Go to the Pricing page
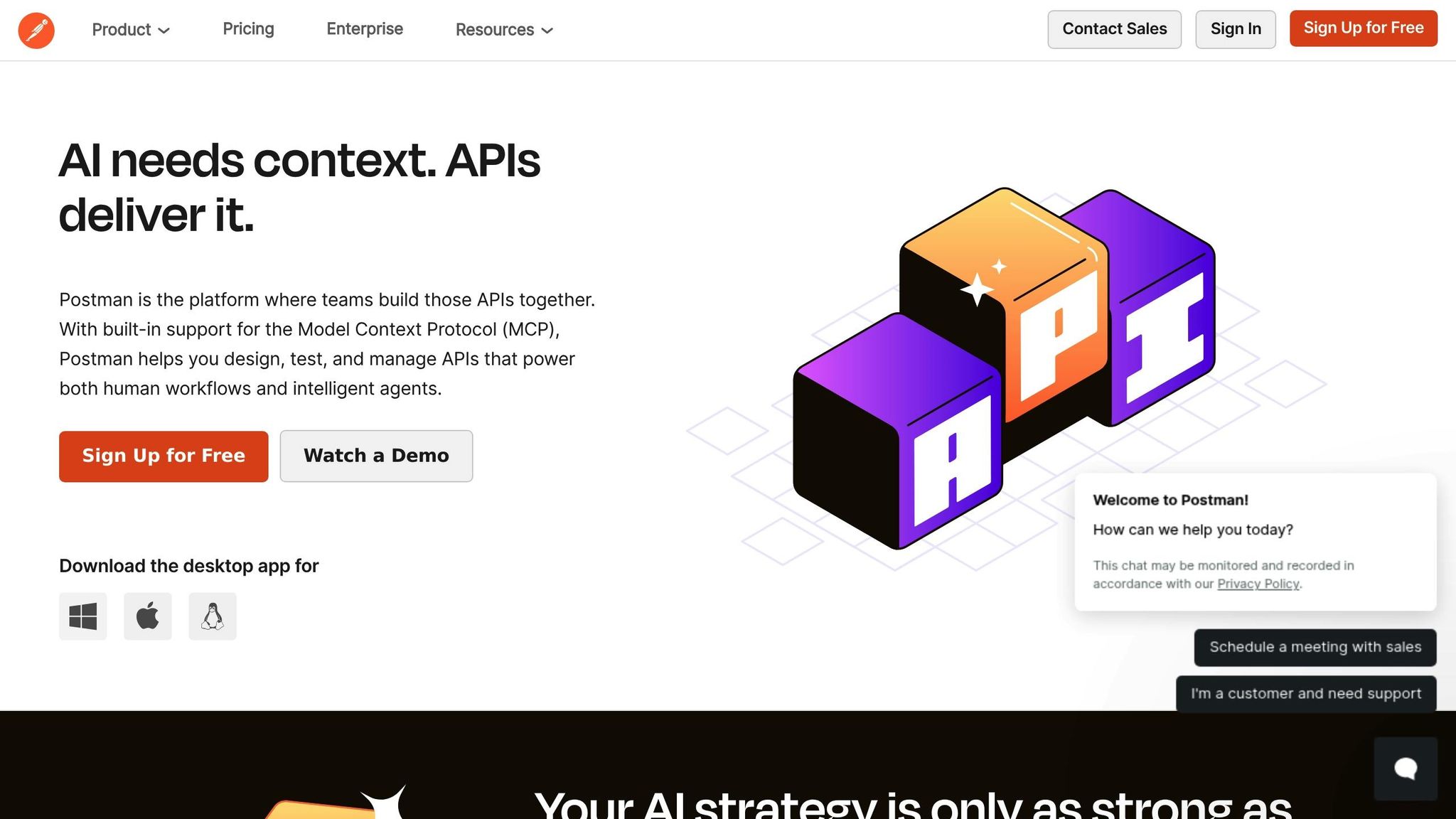The width and height of the screenshot is (1456, 819). 248,29
